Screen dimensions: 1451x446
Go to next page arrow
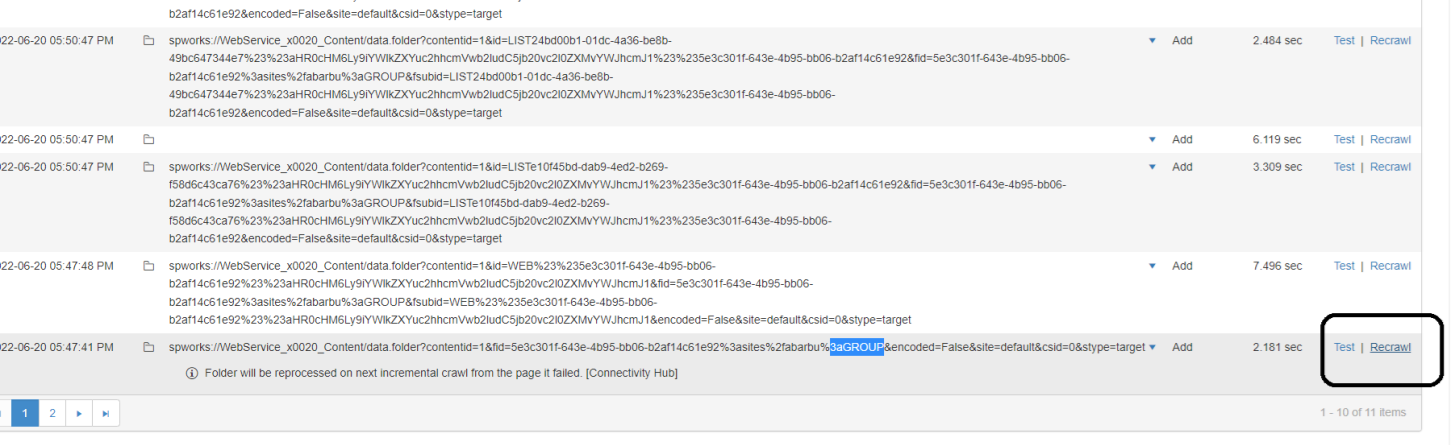click(79, 412)
